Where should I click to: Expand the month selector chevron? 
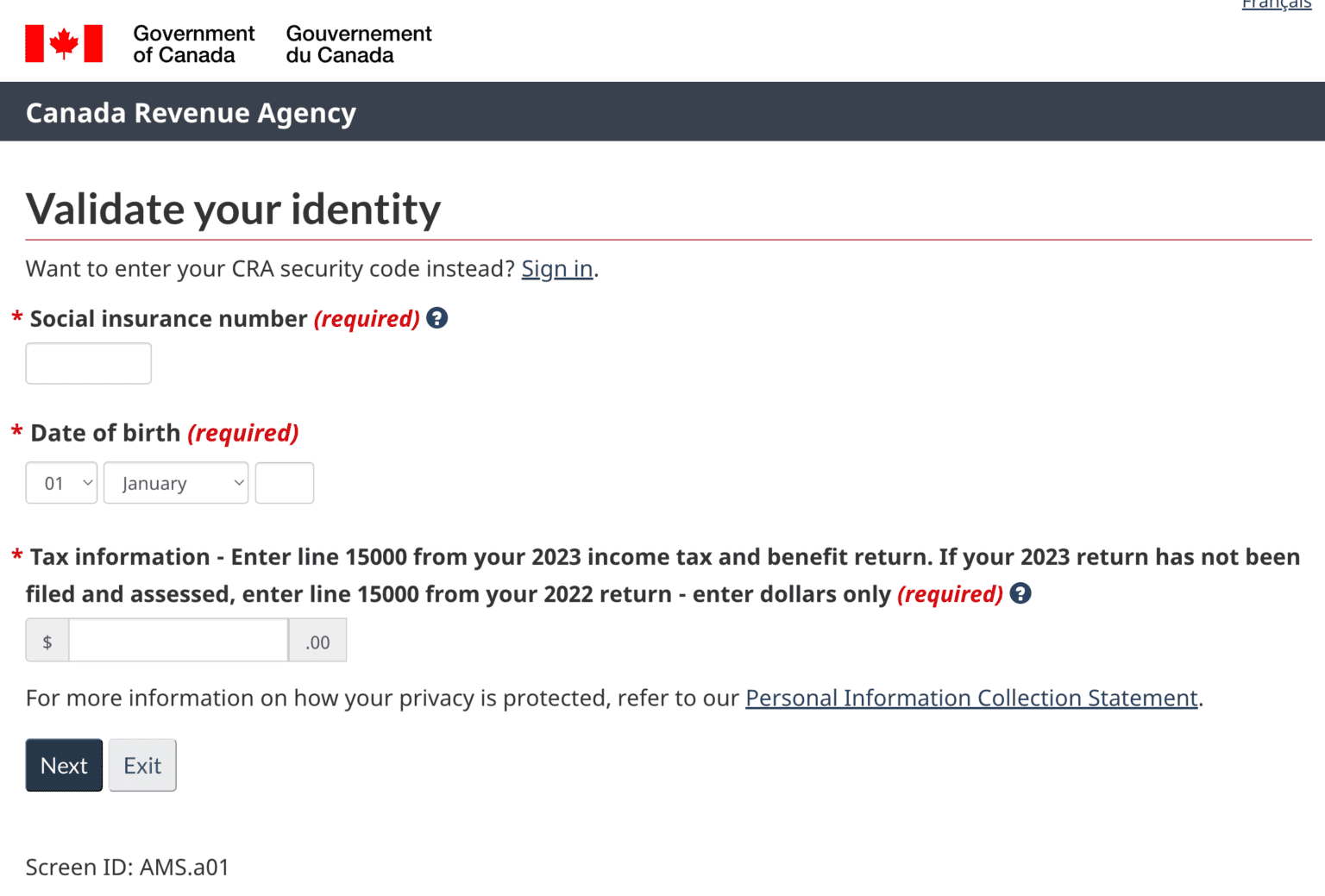(x=238, y=483)
